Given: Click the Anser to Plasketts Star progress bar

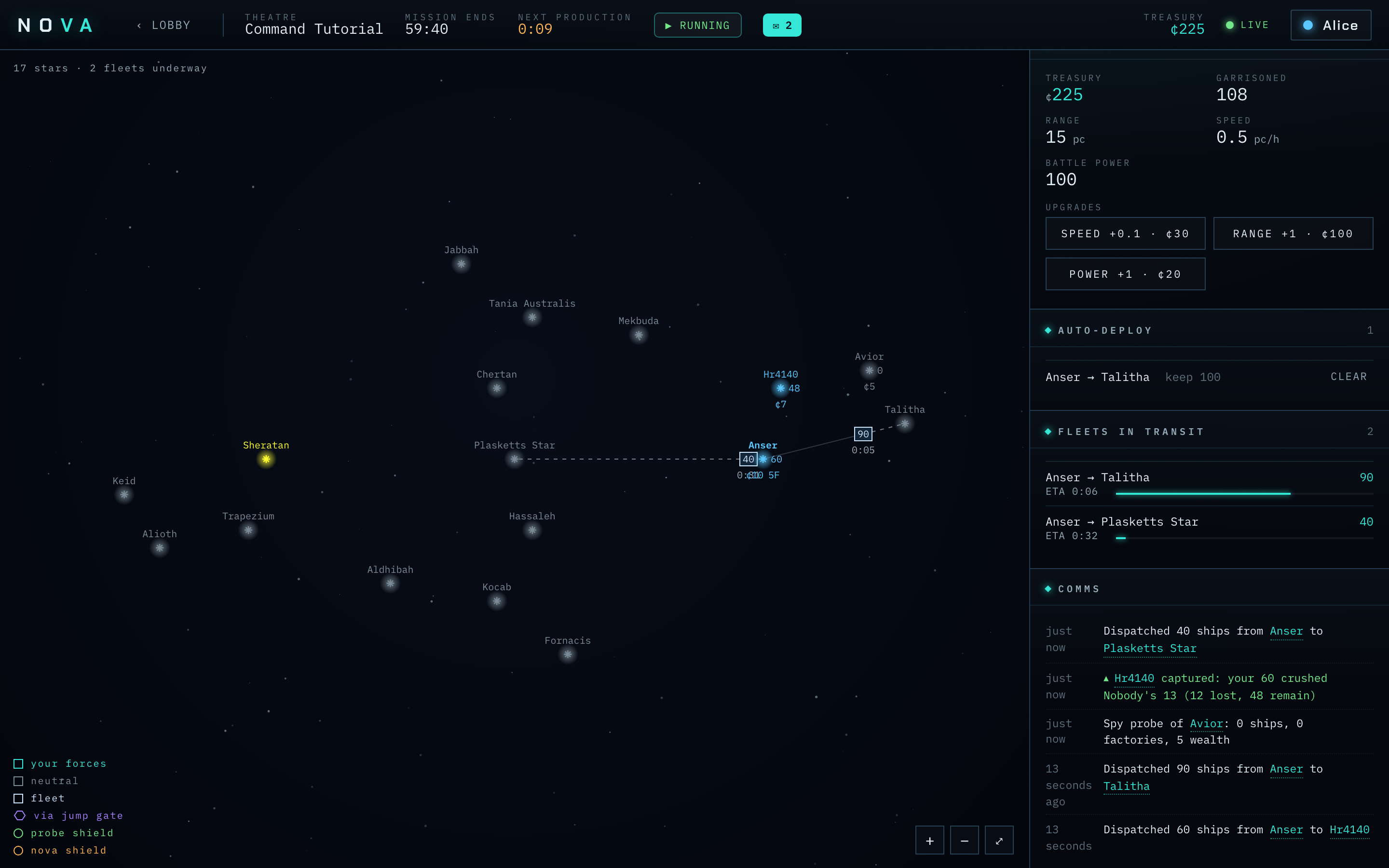Looking at the screenshot, I should pyautogui.click(x=1244, y=538).
